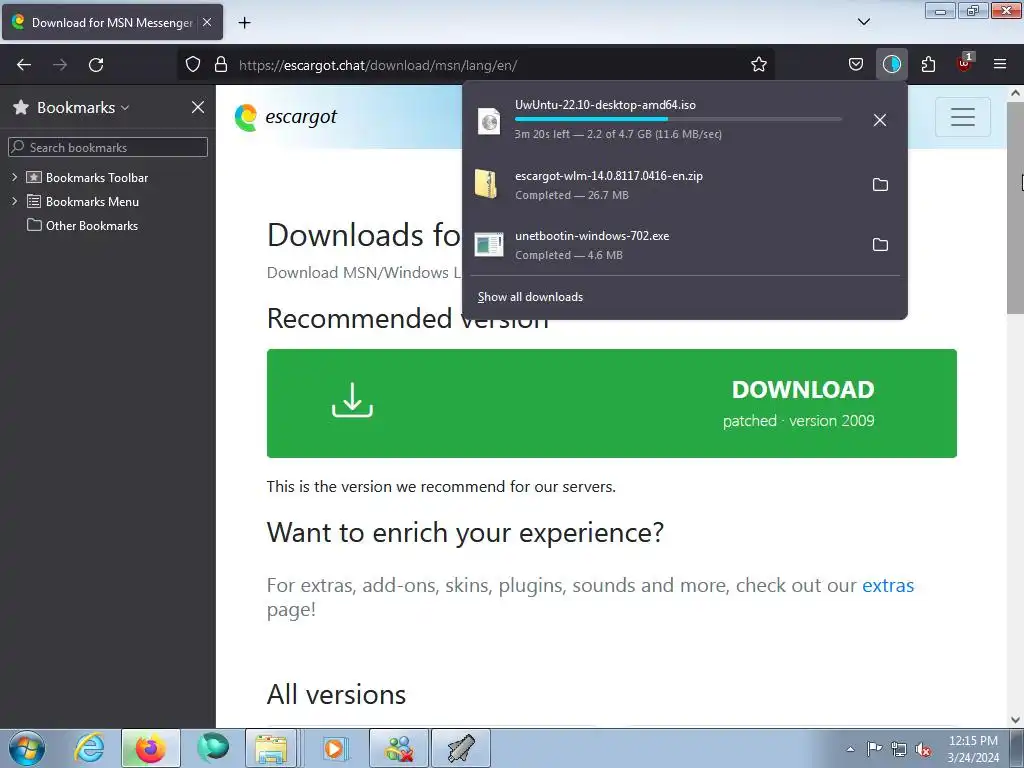Open the Extensions puzzle-piece menu
Image resolution: width=1024 pixels, height=768 pixels.
pos(928,65)
